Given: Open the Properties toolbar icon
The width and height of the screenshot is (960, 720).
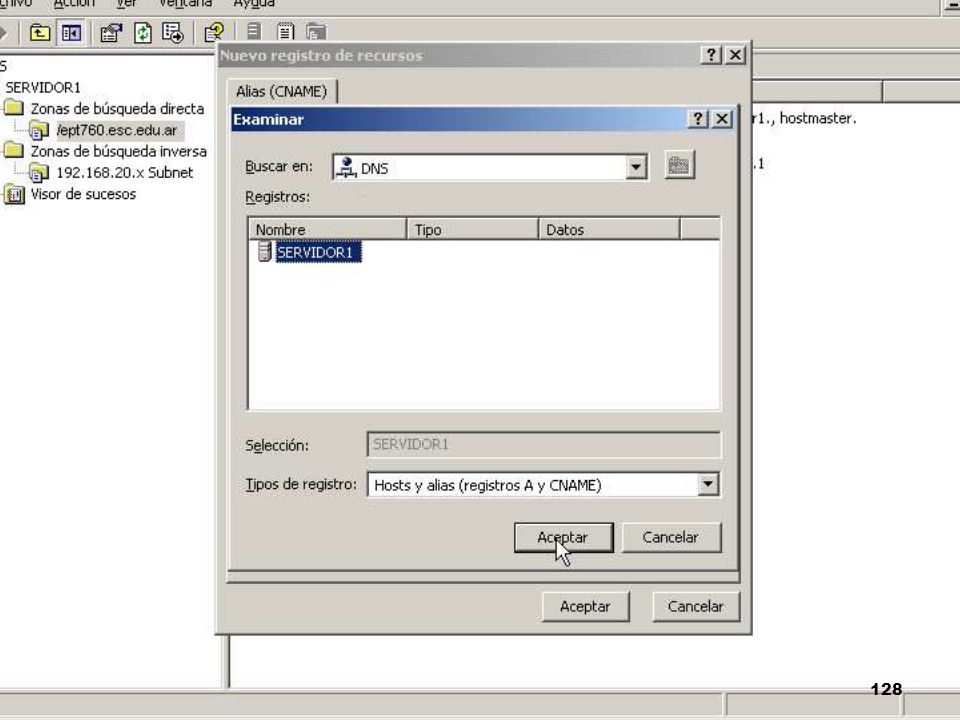Looking at the screenshot, I should point(111,32).
